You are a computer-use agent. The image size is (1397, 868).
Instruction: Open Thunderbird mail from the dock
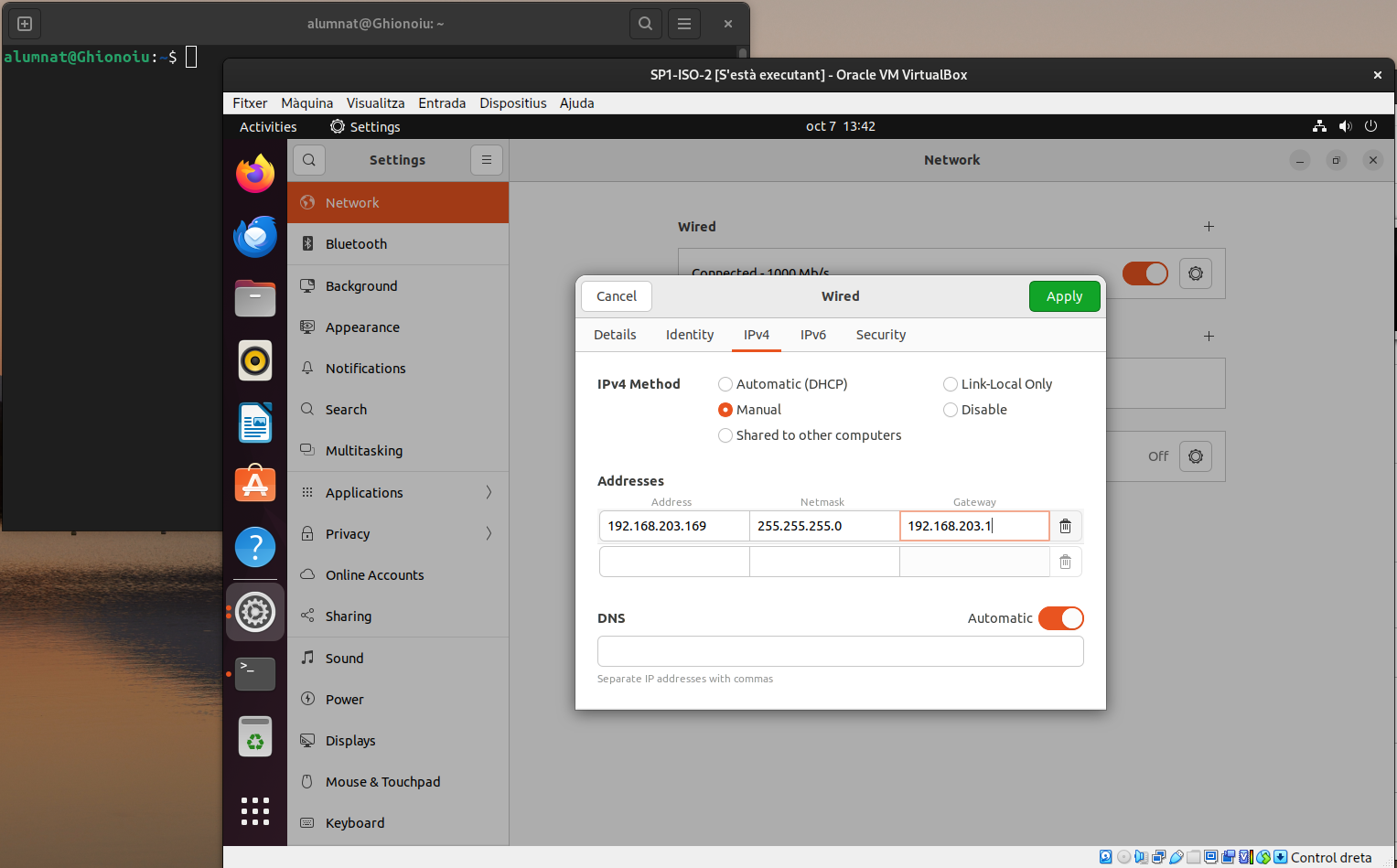[x=255, y=237]
